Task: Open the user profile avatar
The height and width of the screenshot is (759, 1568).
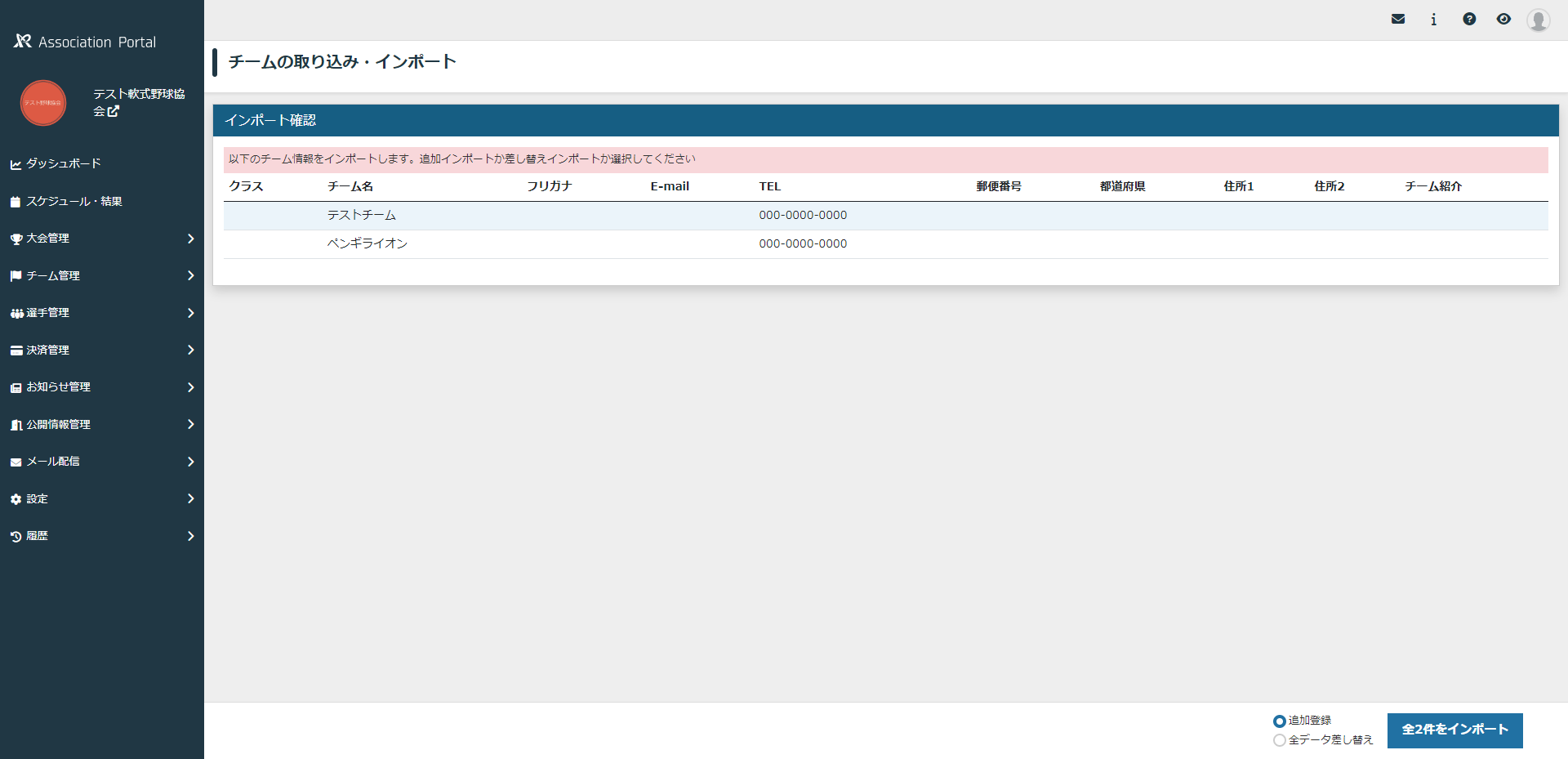Action: (x=1539, y=20)
